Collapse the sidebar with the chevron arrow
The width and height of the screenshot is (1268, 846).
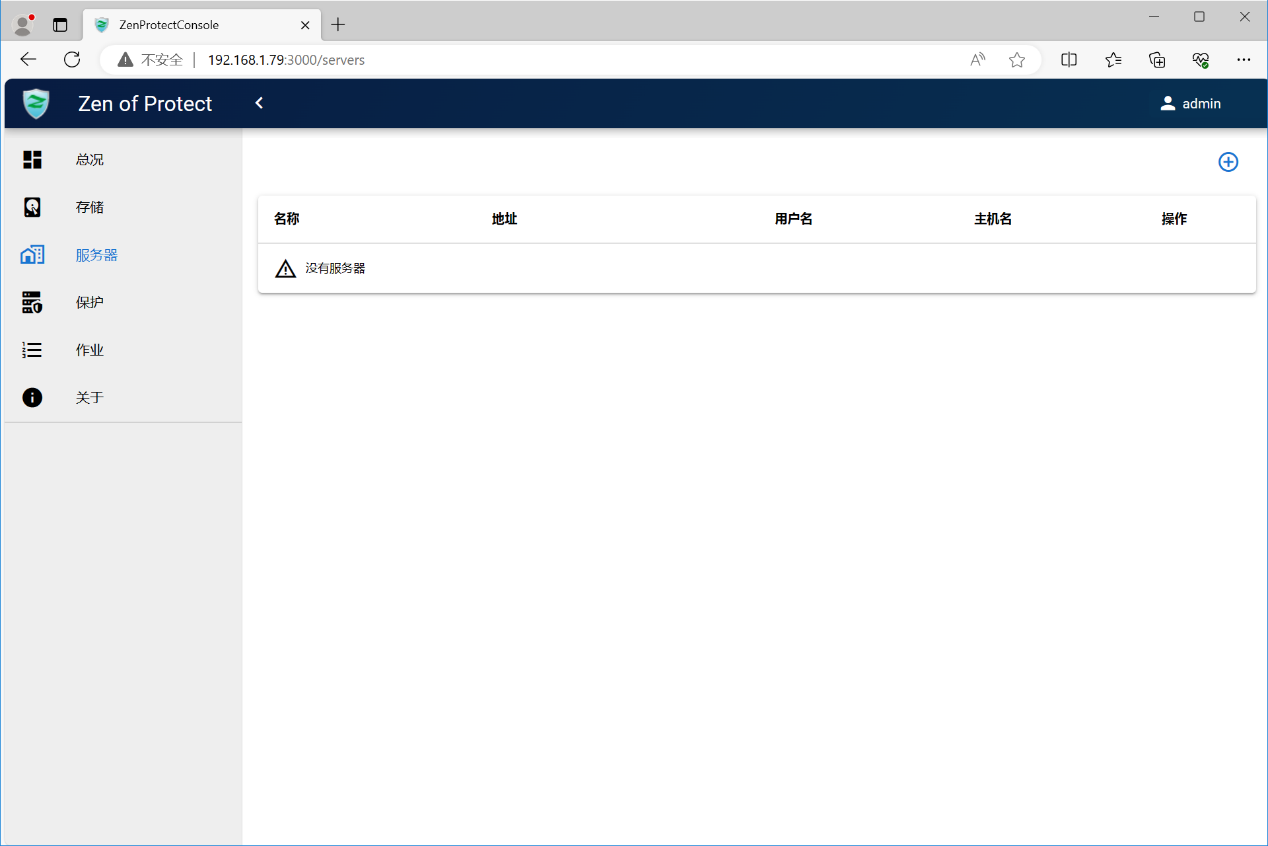click(259, 103)
